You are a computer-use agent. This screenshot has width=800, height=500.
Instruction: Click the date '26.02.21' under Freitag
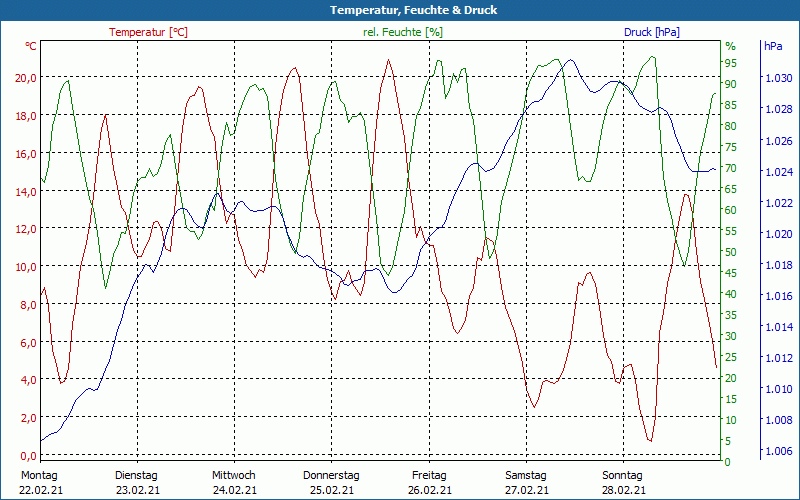pos(430,491)
